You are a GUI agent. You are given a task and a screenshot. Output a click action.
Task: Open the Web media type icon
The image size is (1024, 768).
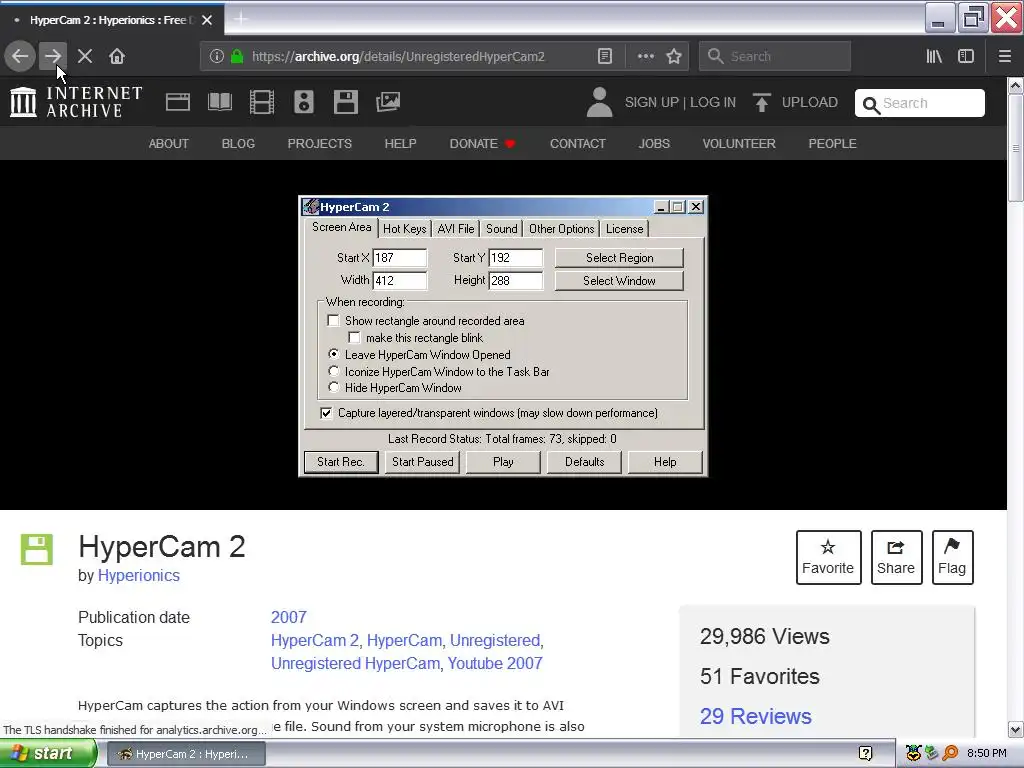click(178, 102)
